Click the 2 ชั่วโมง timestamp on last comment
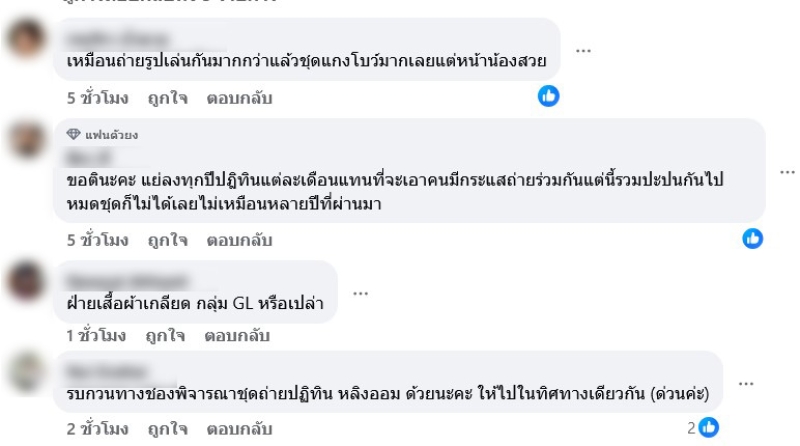The image size is (800, 446). (x=98, y=428)
